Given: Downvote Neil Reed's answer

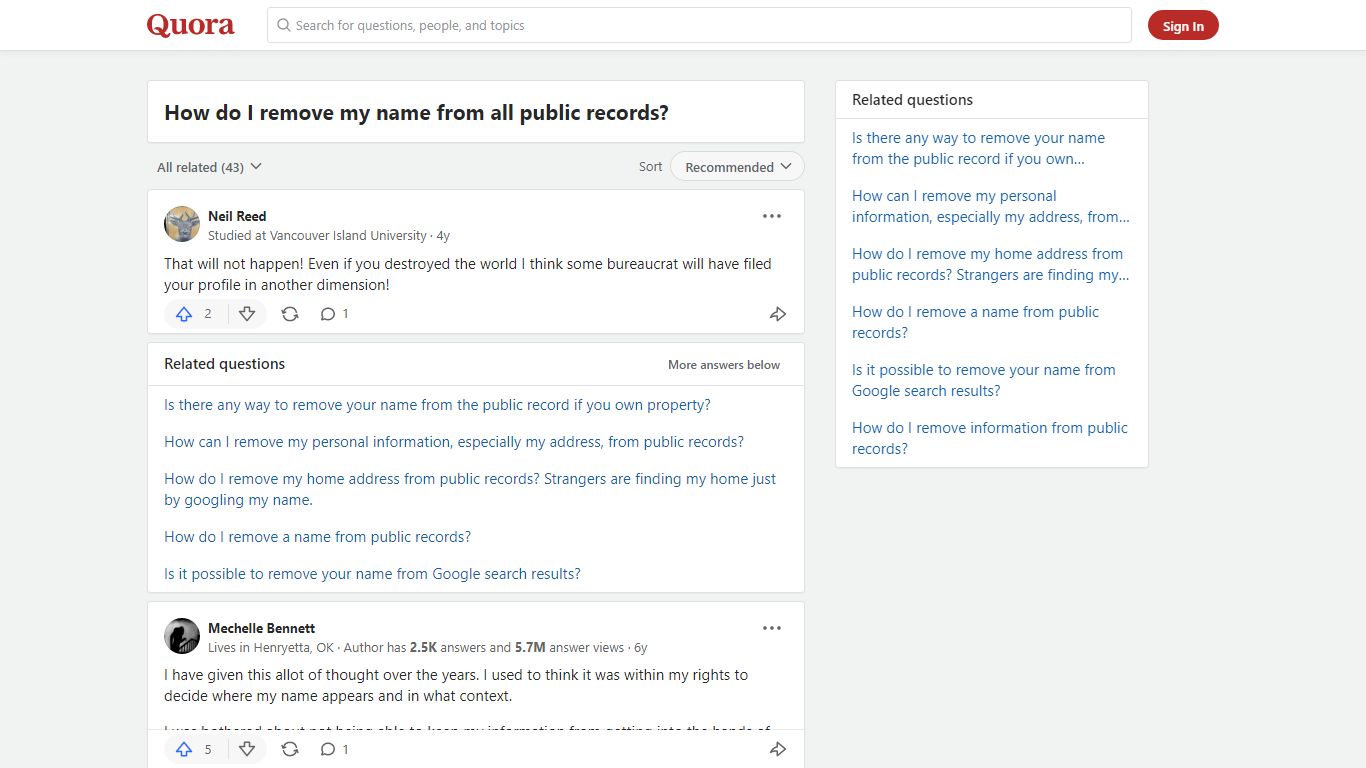Looking at the screenshot, I should click(247, 314).
